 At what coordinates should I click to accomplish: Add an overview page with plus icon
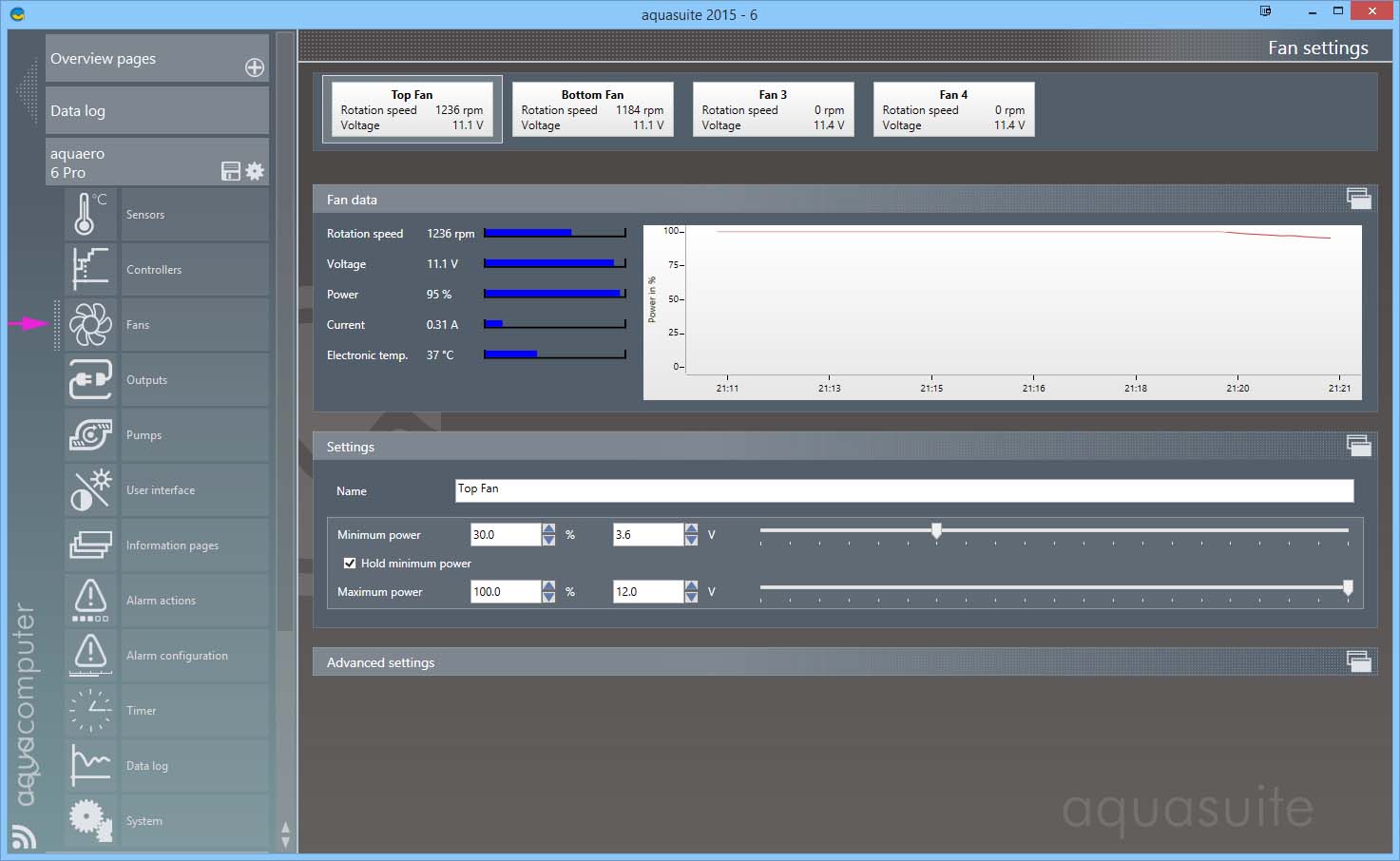[x=255, y=67]
